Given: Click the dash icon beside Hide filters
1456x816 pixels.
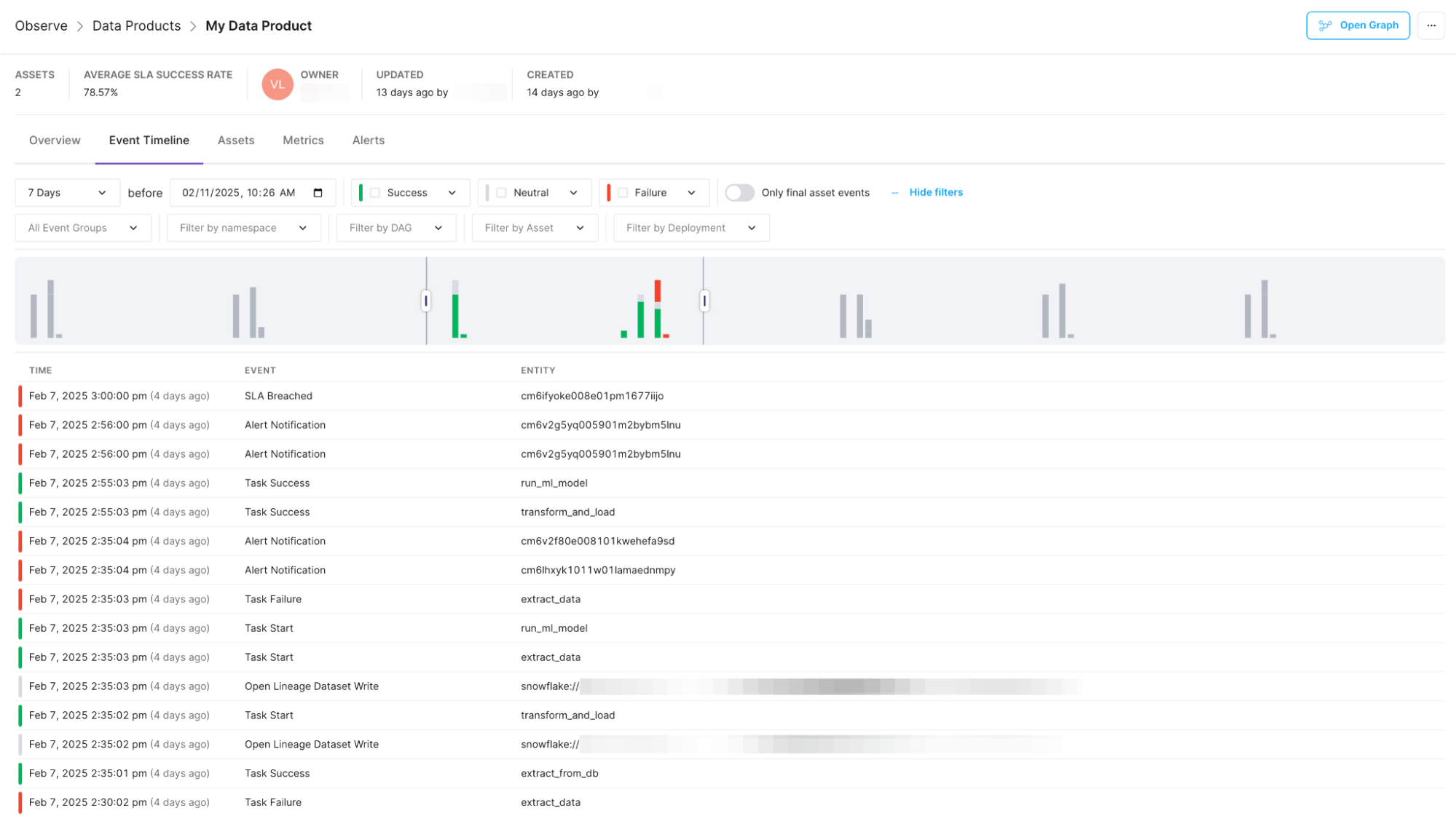Looking at the screenshot, I should pos(894,193).
